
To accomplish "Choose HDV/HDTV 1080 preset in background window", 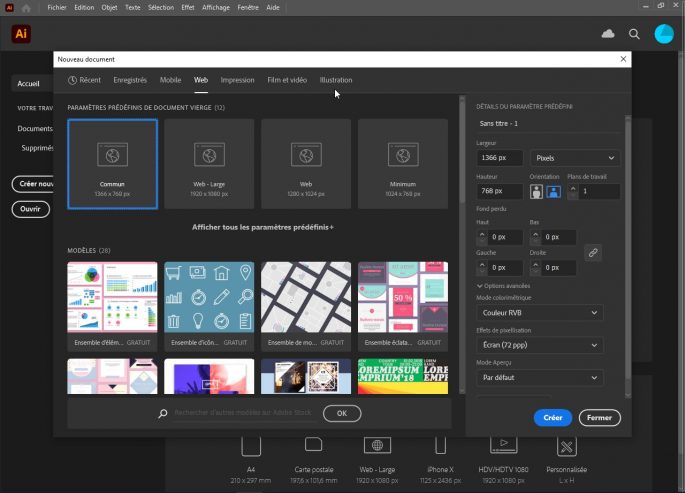I will [503, 445].
